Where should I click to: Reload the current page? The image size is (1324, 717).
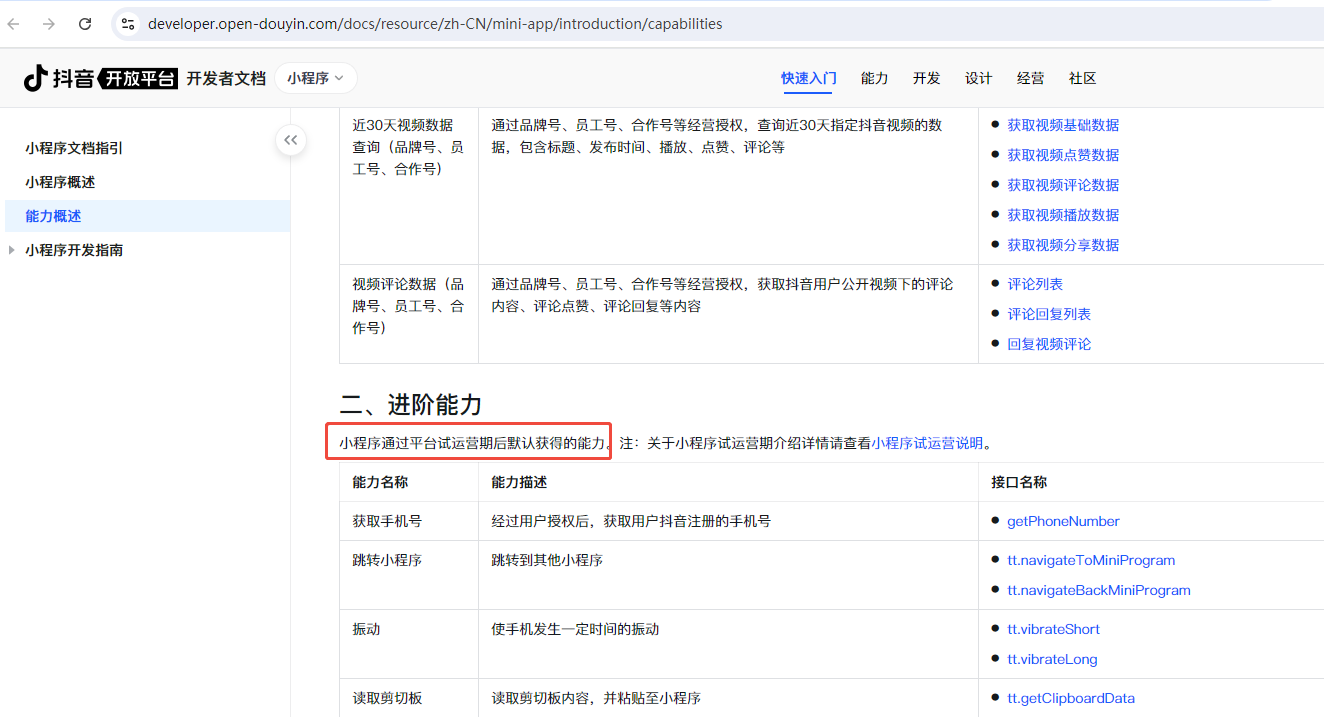(85, 24)
